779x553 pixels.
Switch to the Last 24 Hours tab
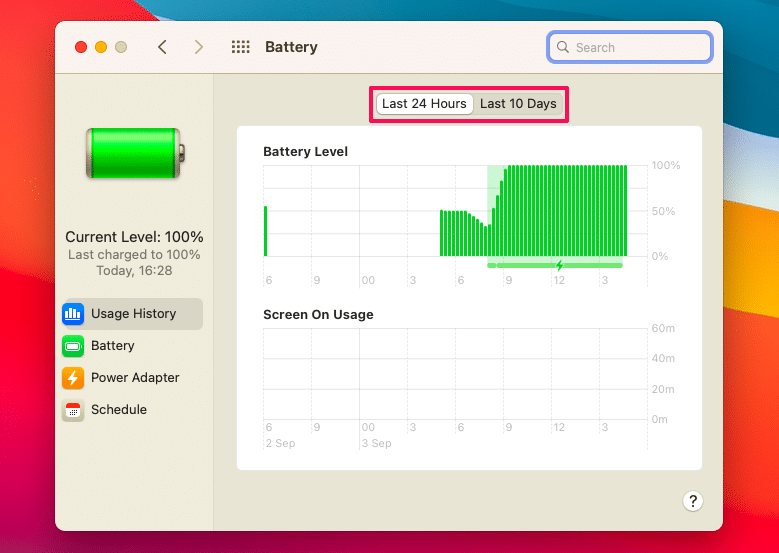click(424, 104)
